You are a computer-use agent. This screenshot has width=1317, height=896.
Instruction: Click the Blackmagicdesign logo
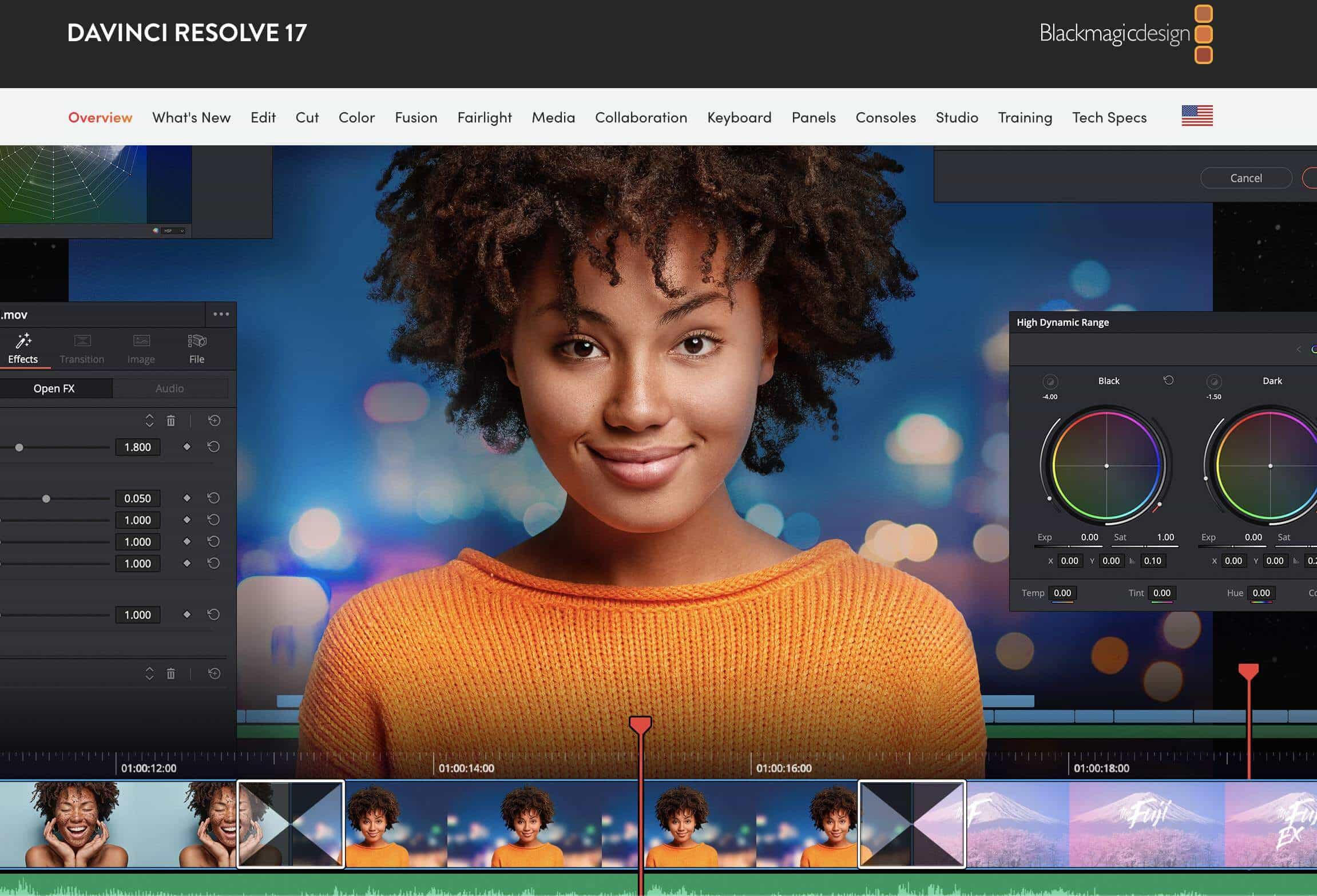click(x=1126, y=34)
